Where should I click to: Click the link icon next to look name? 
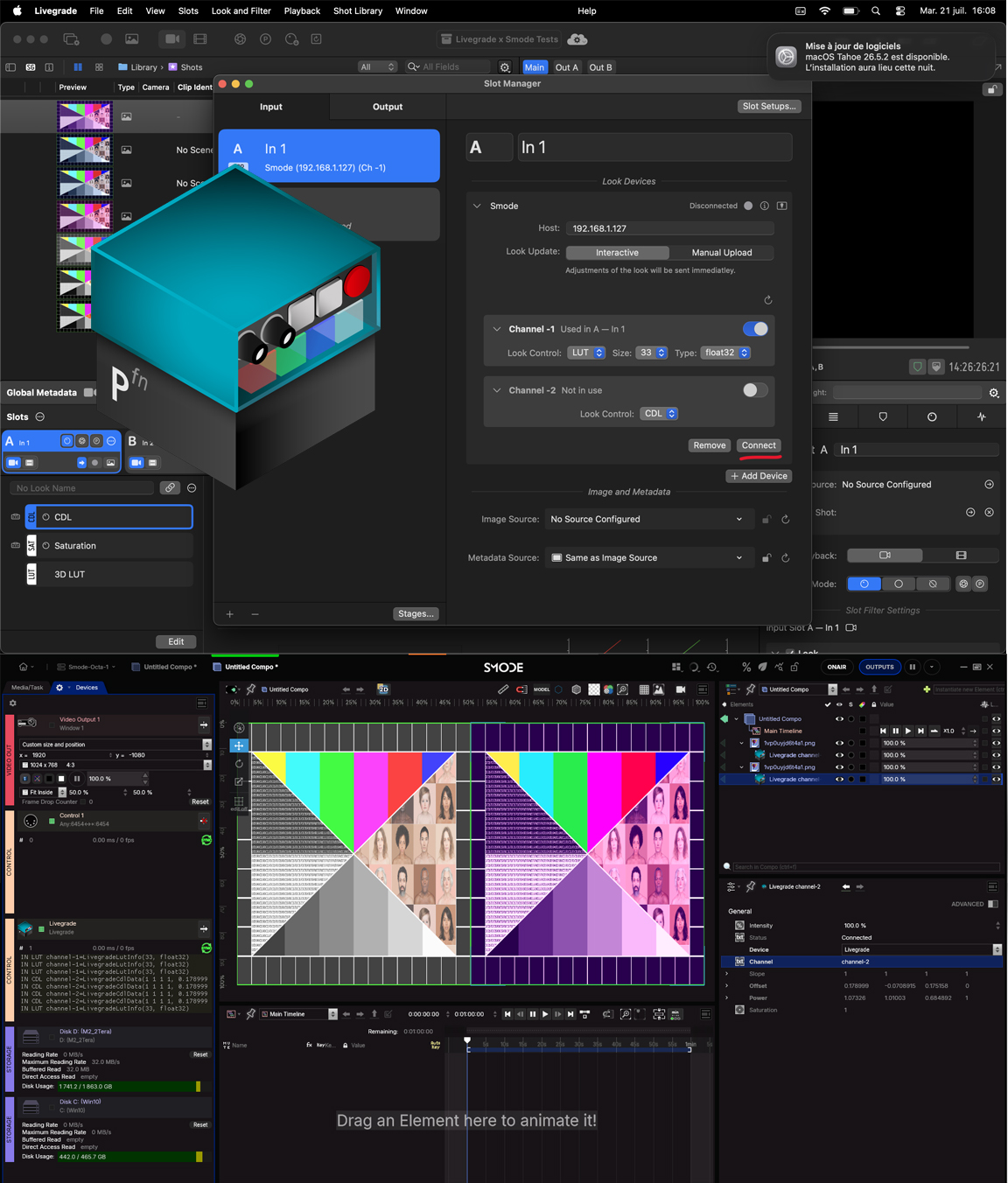point(170,488)
